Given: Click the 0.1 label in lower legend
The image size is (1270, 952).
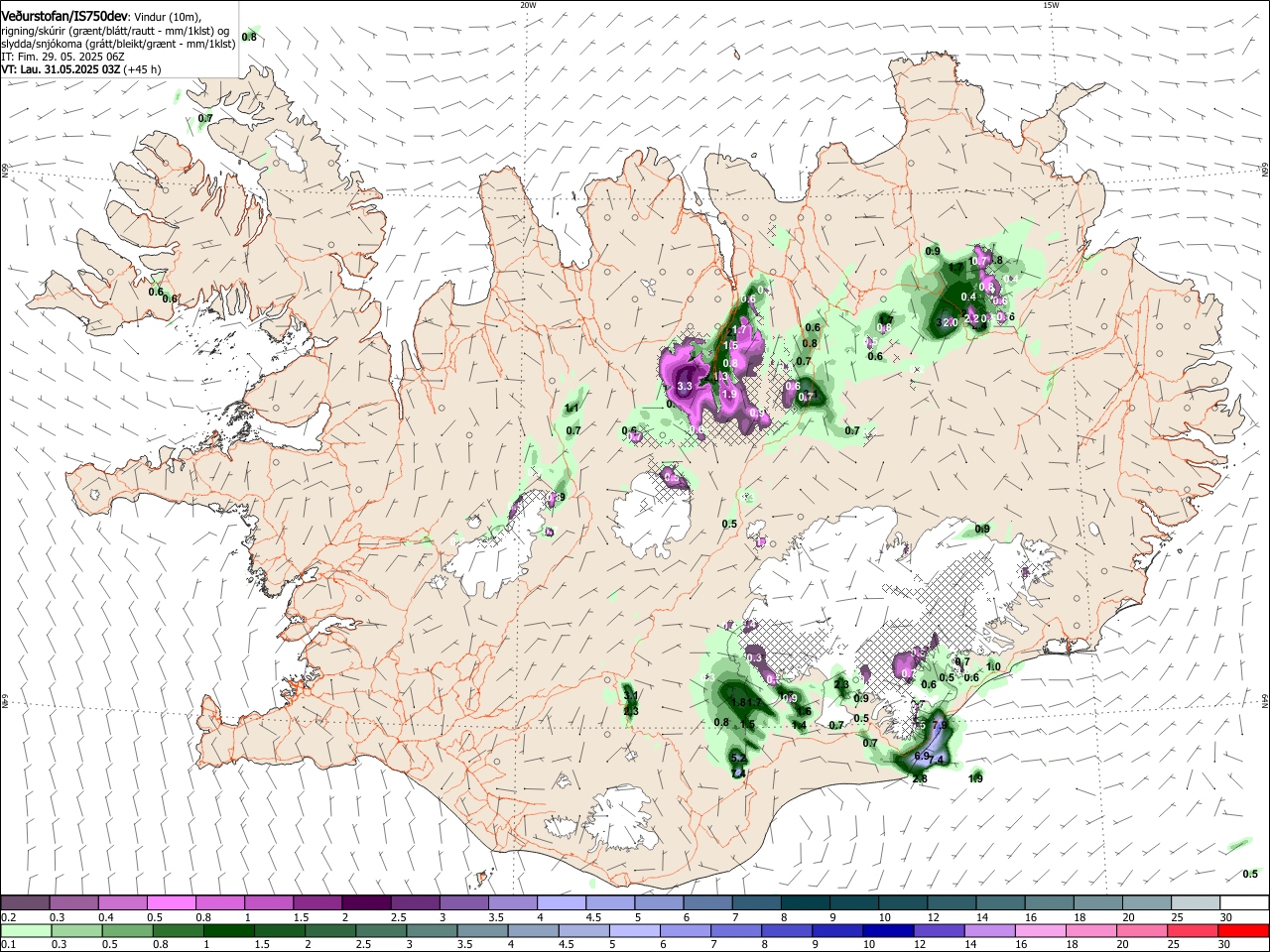Looking at the screenshot, I should coord(8,944).
